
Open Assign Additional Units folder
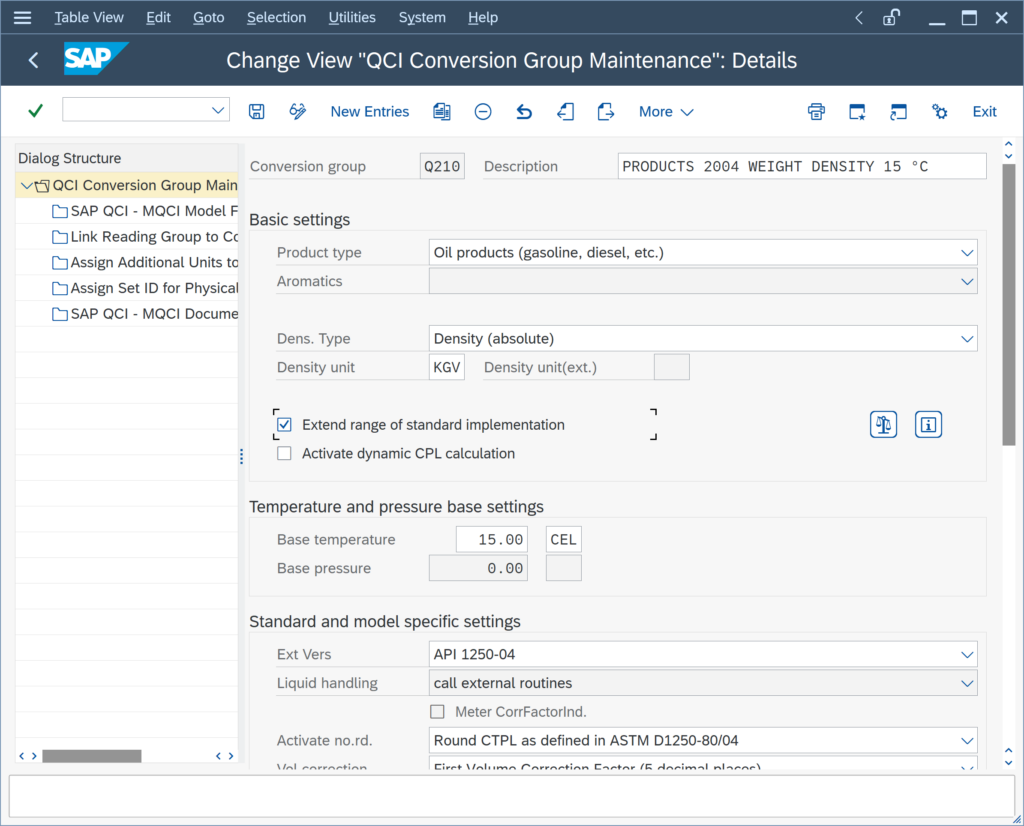(144, 262)
